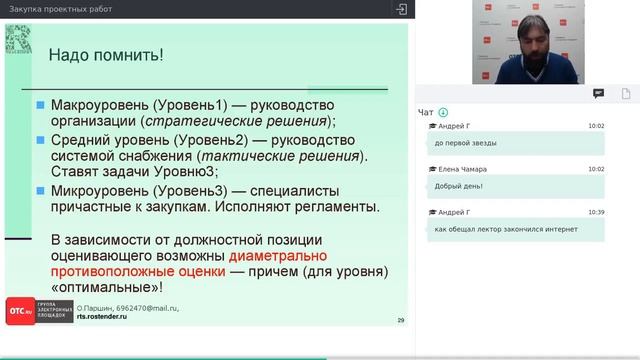Click the 'Закупка проектных работ' title
The image size is (640, 360).
tap(60, 9)
